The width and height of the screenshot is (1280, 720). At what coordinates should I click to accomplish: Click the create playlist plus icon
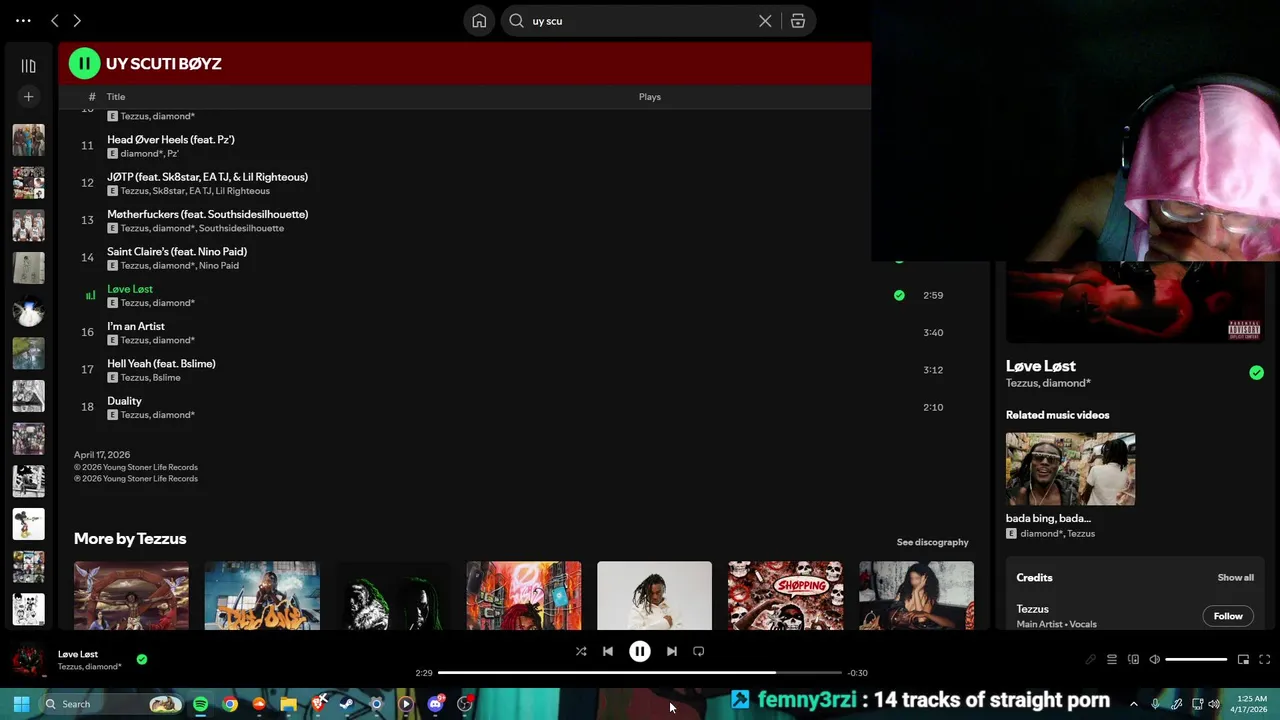coord(28,96)
